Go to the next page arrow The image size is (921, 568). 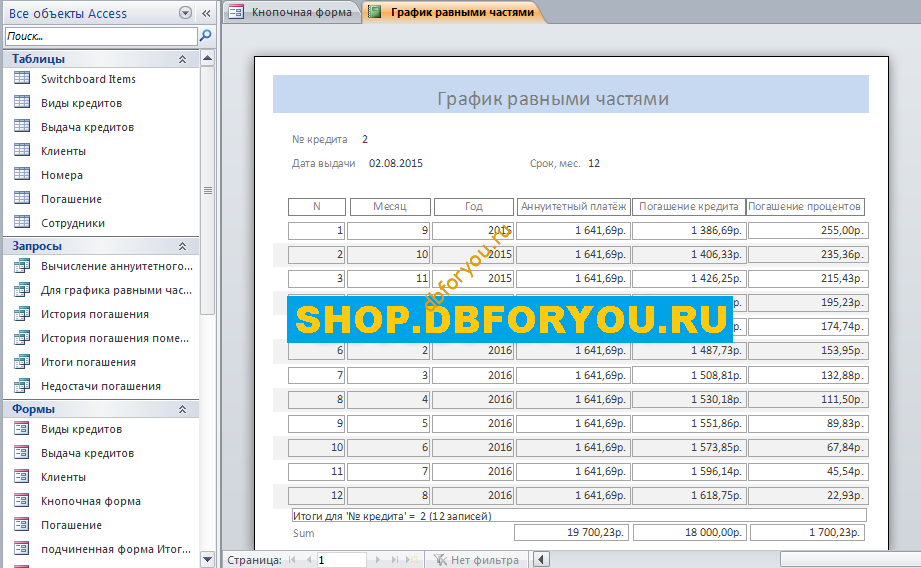tap(378, 560)
